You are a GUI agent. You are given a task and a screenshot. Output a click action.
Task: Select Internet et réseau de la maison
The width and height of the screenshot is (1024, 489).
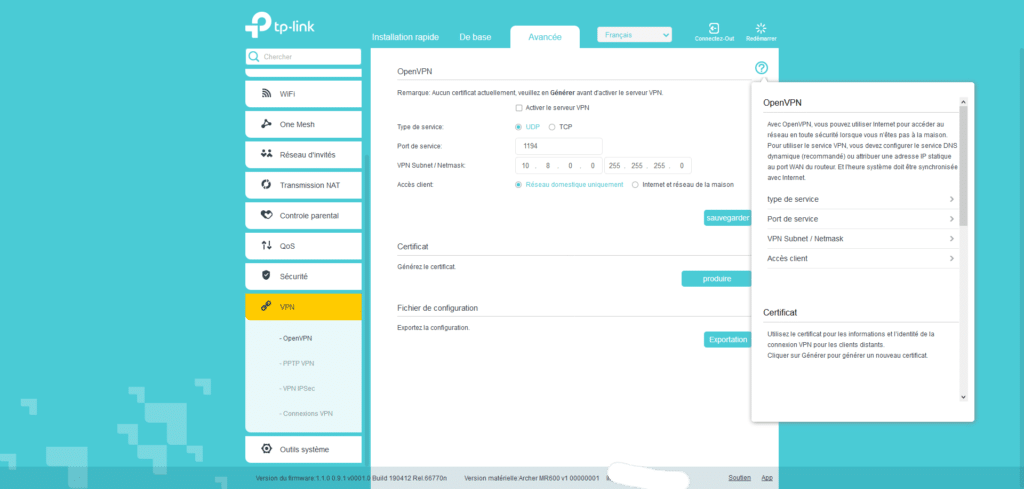[x=635, y=184]
